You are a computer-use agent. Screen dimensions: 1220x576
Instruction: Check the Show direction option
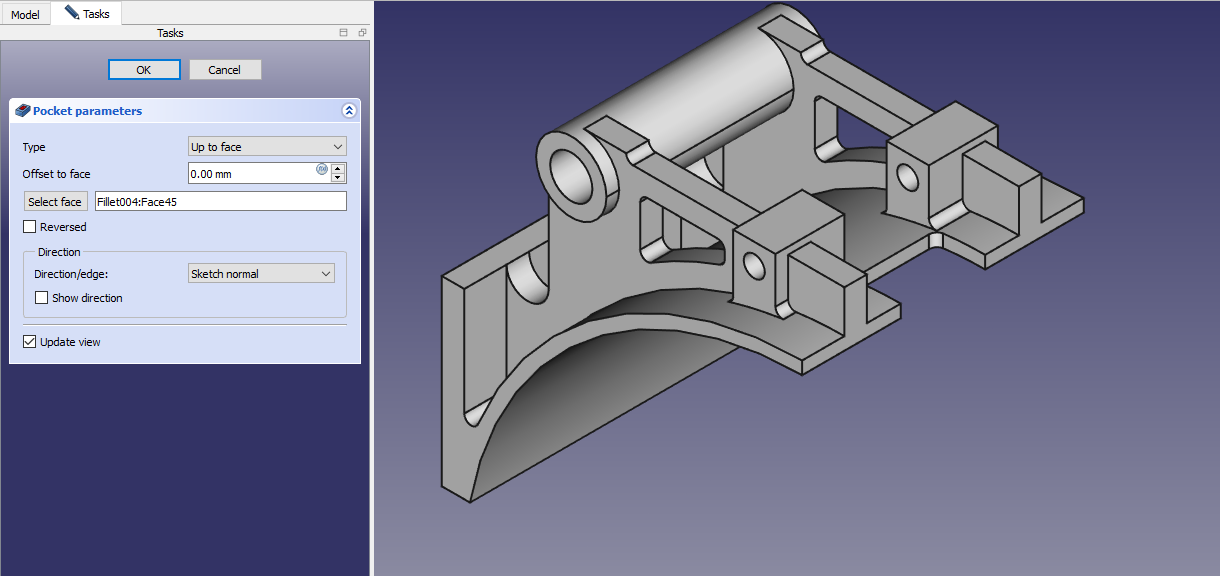click(x=42, y=298)
